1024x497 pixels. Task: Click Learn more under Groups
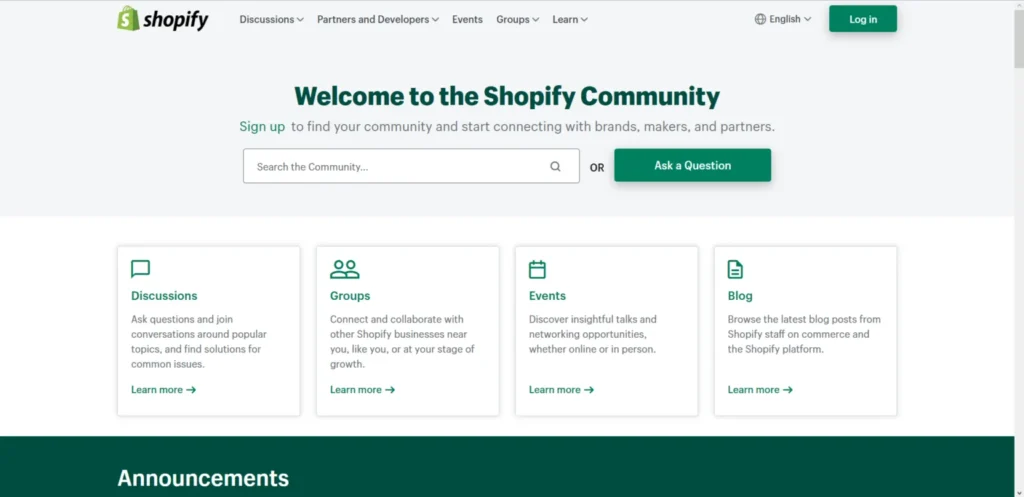pos(362,390)
